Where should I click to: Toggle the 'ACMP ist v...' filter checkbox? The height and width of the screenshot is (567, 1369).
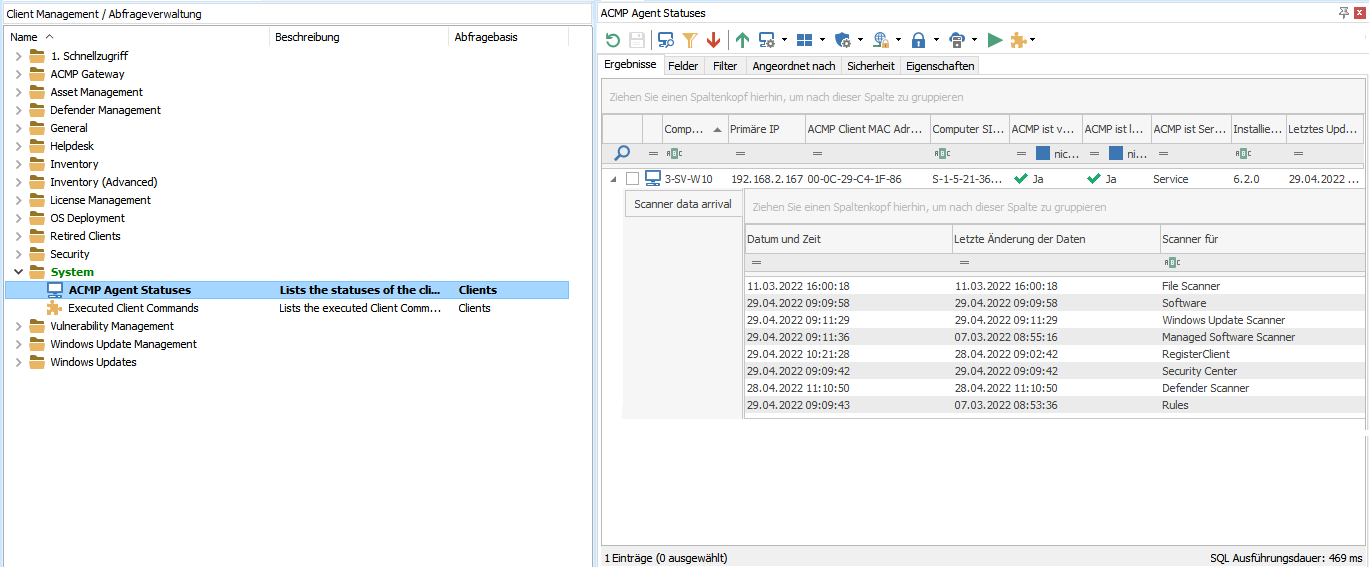pos(1043,154)
